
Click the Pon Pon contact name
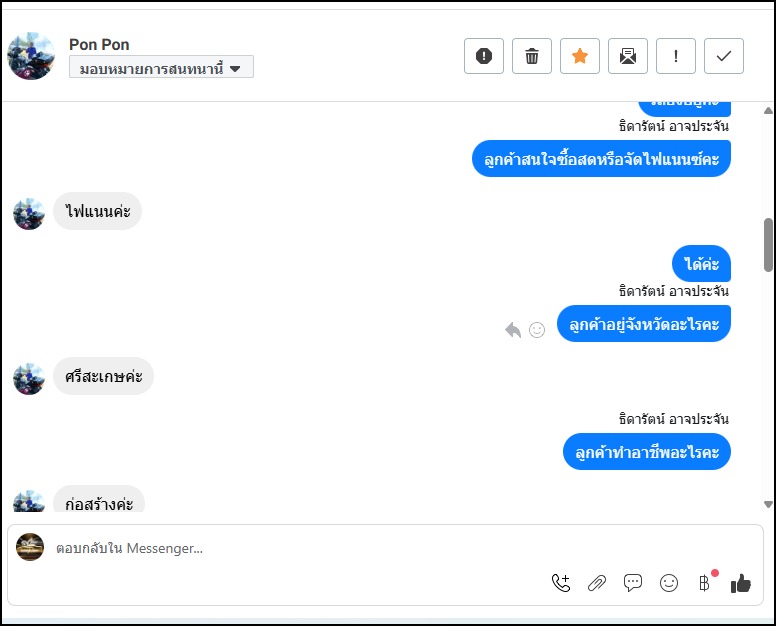coord(99,44)
